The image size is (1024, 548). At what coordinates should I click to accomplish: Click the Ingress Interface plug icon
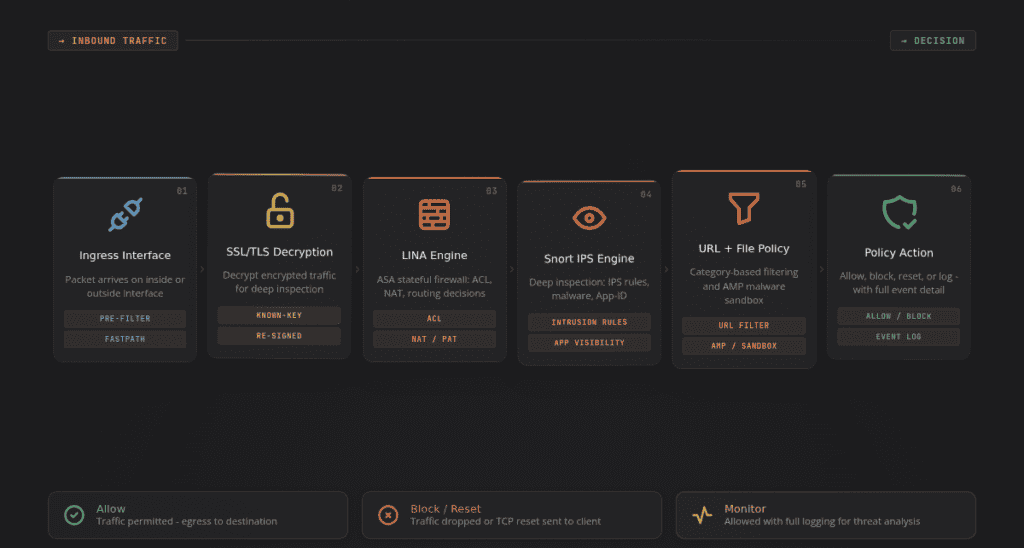click(125, 215)
